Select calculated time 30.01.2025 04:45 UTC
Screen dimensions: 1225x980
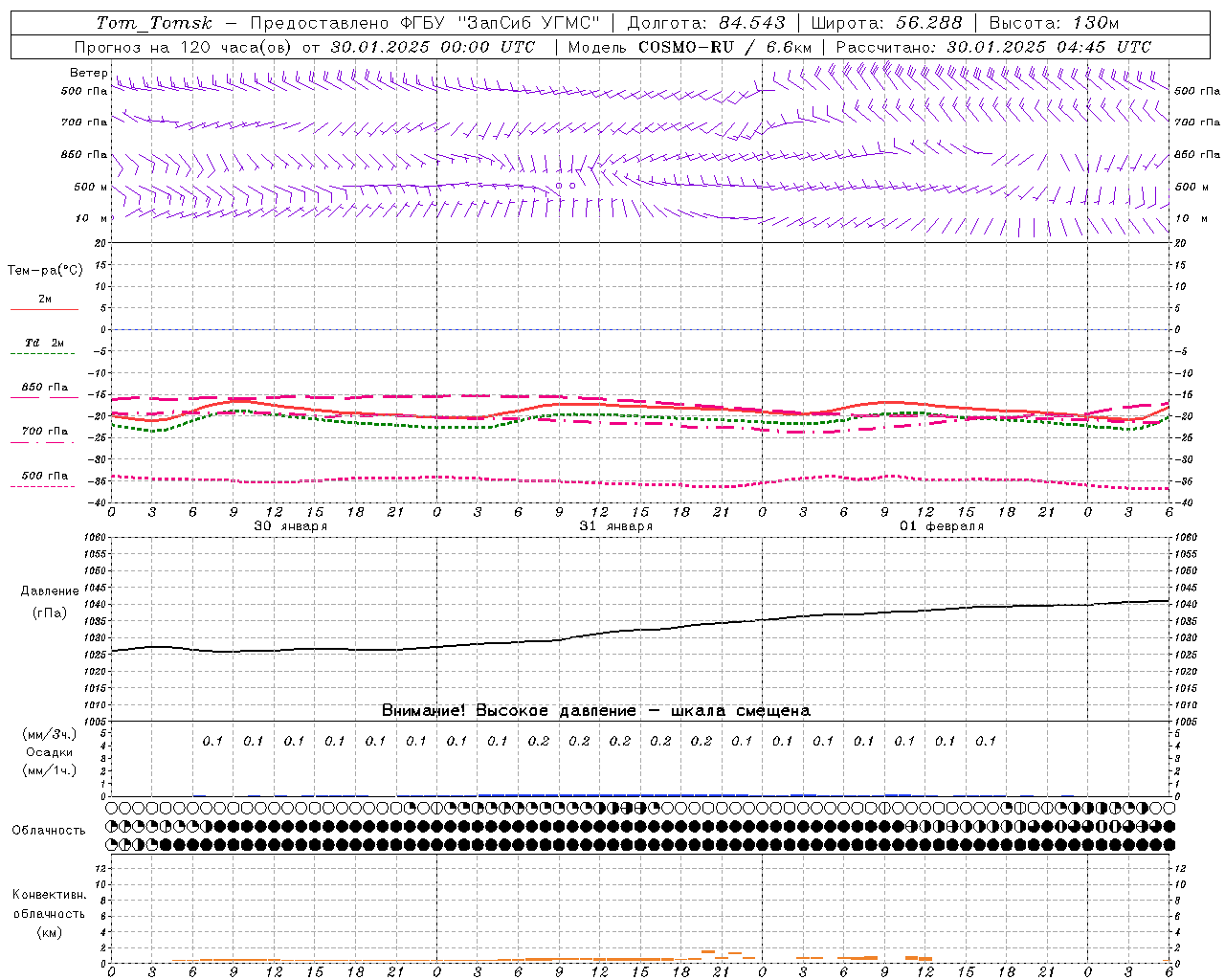pos(1049,47)
